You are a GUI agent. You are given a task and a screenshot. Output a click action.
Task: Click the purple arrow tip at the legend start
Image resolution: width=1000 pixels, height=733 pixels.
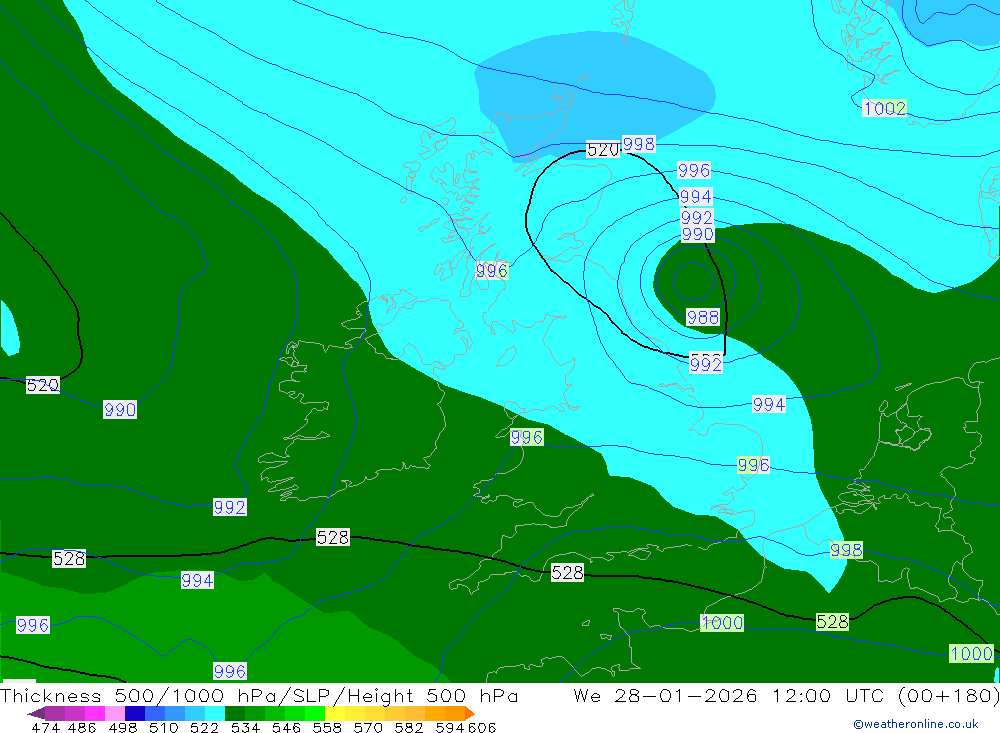pyautogui.click(x=36, y=713)
